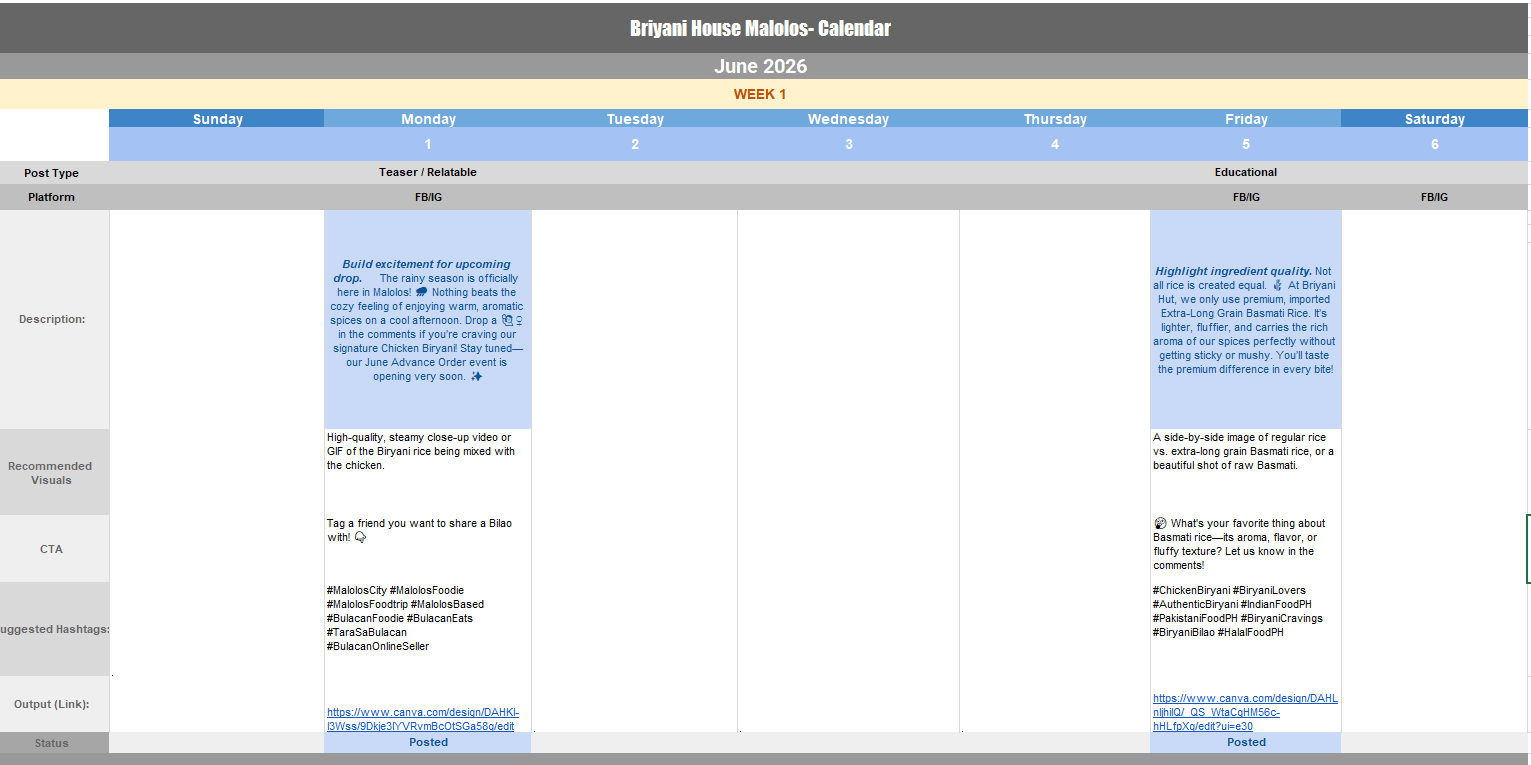The height and width of the screenshot is (765, 1531).
Task: Select the Platform row label
Action: point(54,197)
